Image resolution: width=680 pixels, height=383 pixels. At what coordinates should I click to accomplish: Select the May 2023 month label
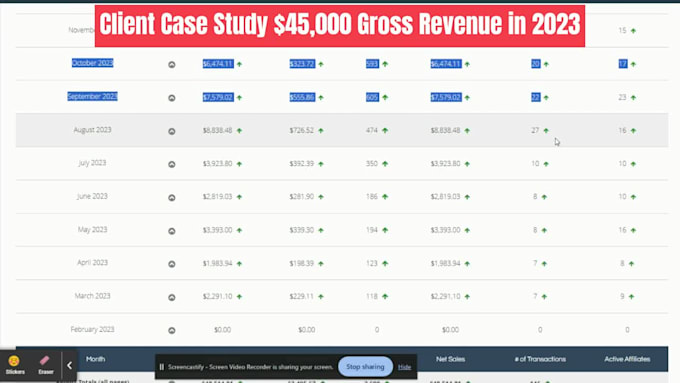[92, 229]
